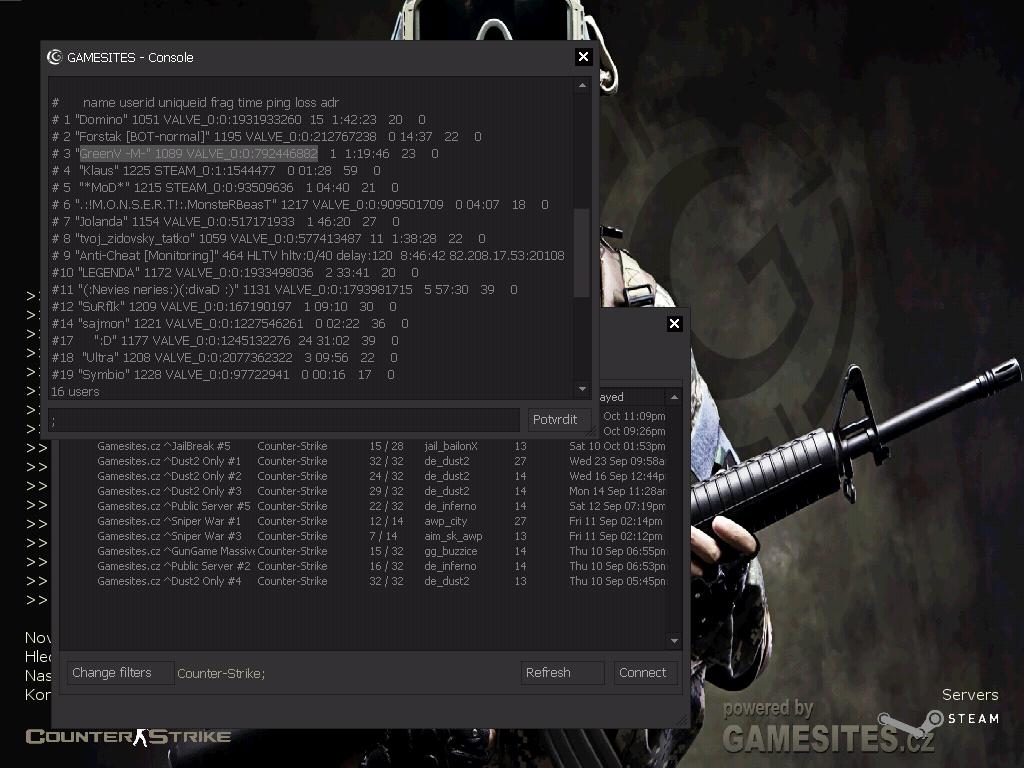
Task: Click the 16 users console line
Action: (75, 391)
